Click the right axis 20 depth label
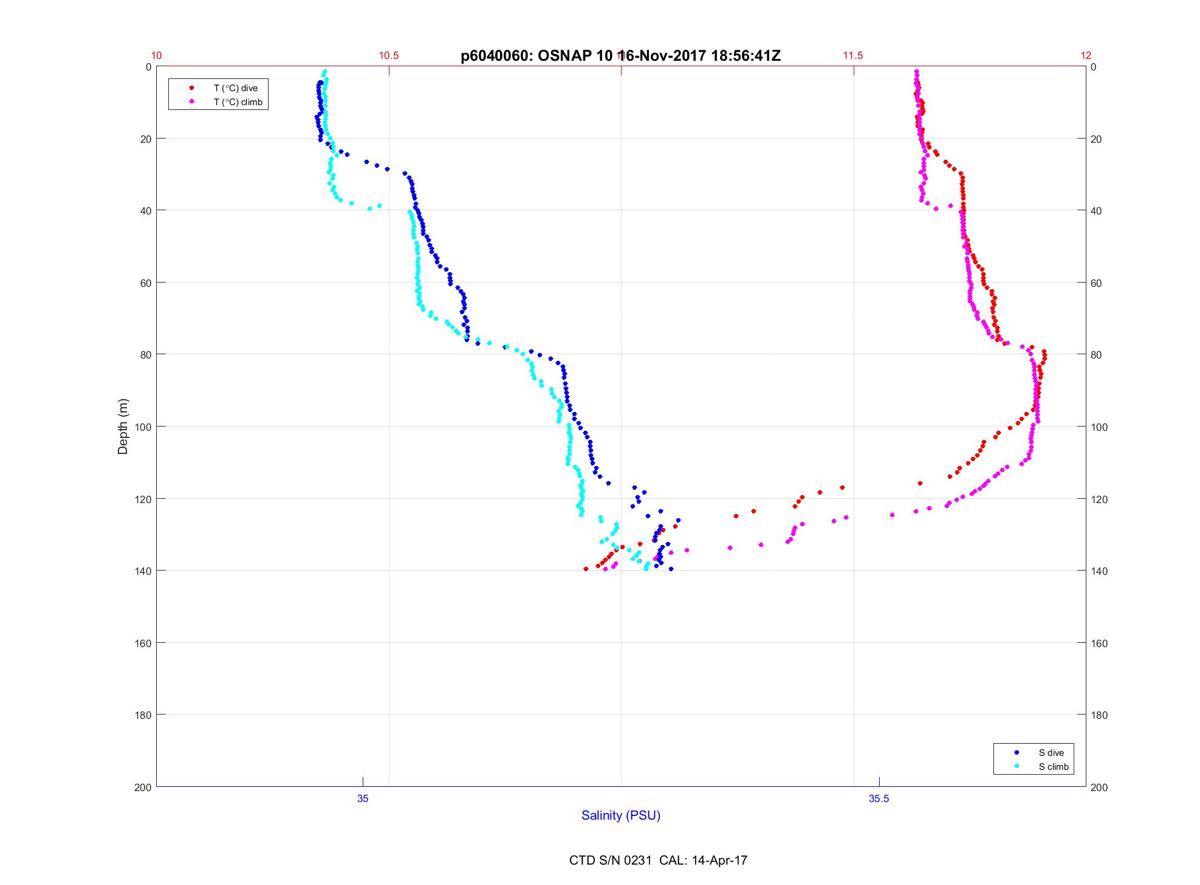 point(1097,139)
